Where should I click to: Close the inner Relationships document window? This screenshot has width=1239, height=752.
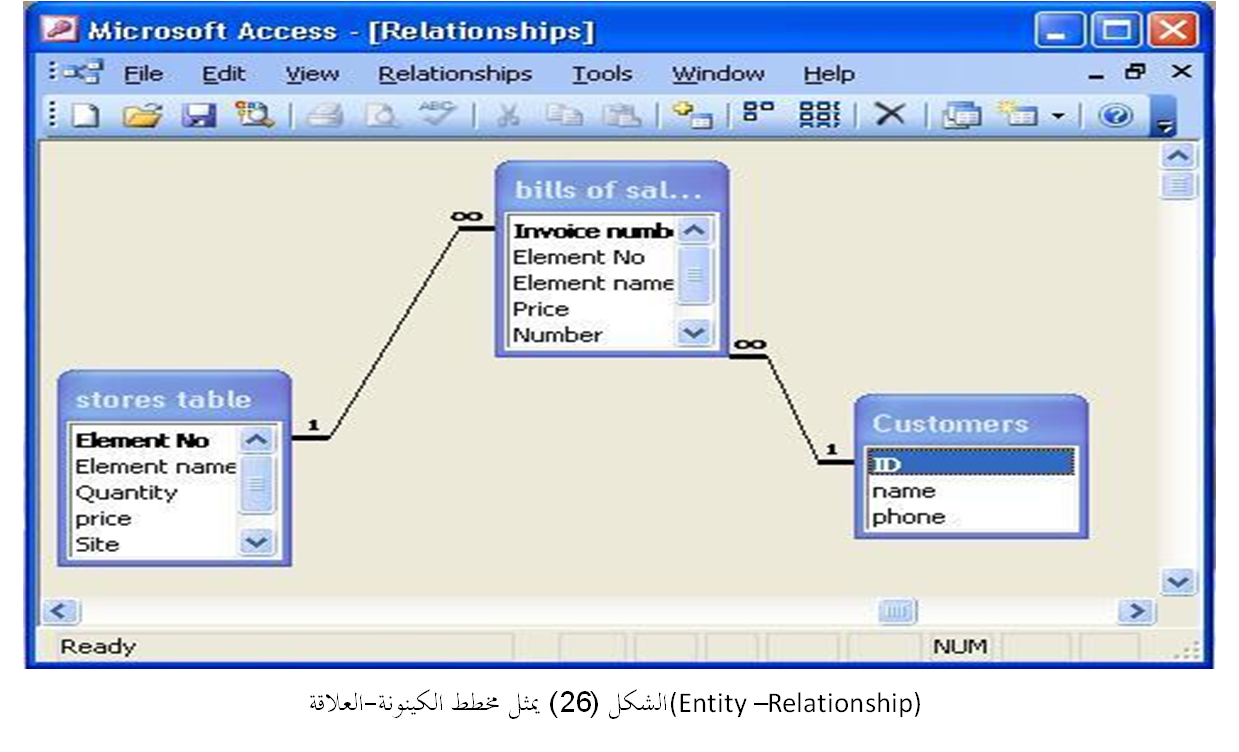click(1181, 72)
